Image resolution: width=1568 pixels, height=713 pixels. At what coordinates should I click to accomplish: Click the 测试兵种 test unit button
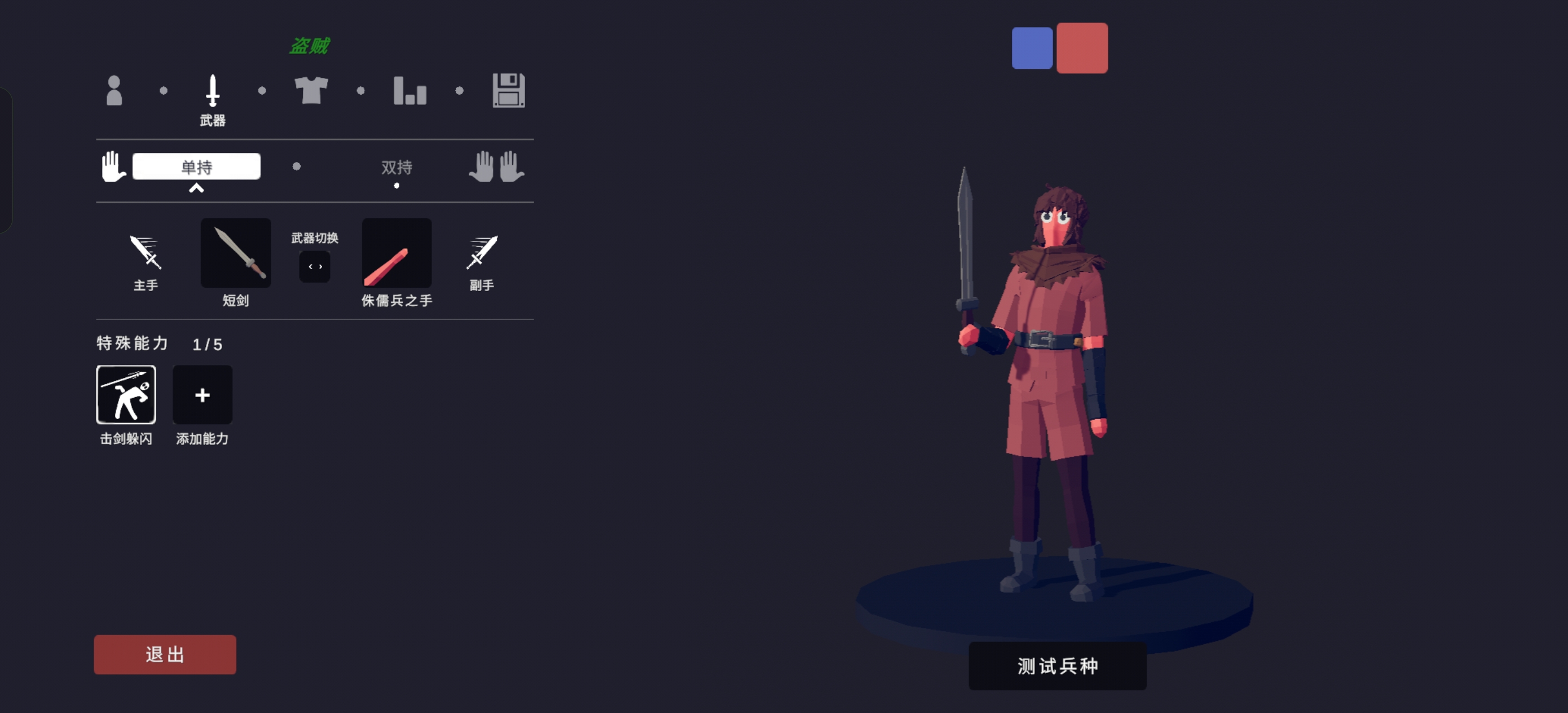[1058, 666]
